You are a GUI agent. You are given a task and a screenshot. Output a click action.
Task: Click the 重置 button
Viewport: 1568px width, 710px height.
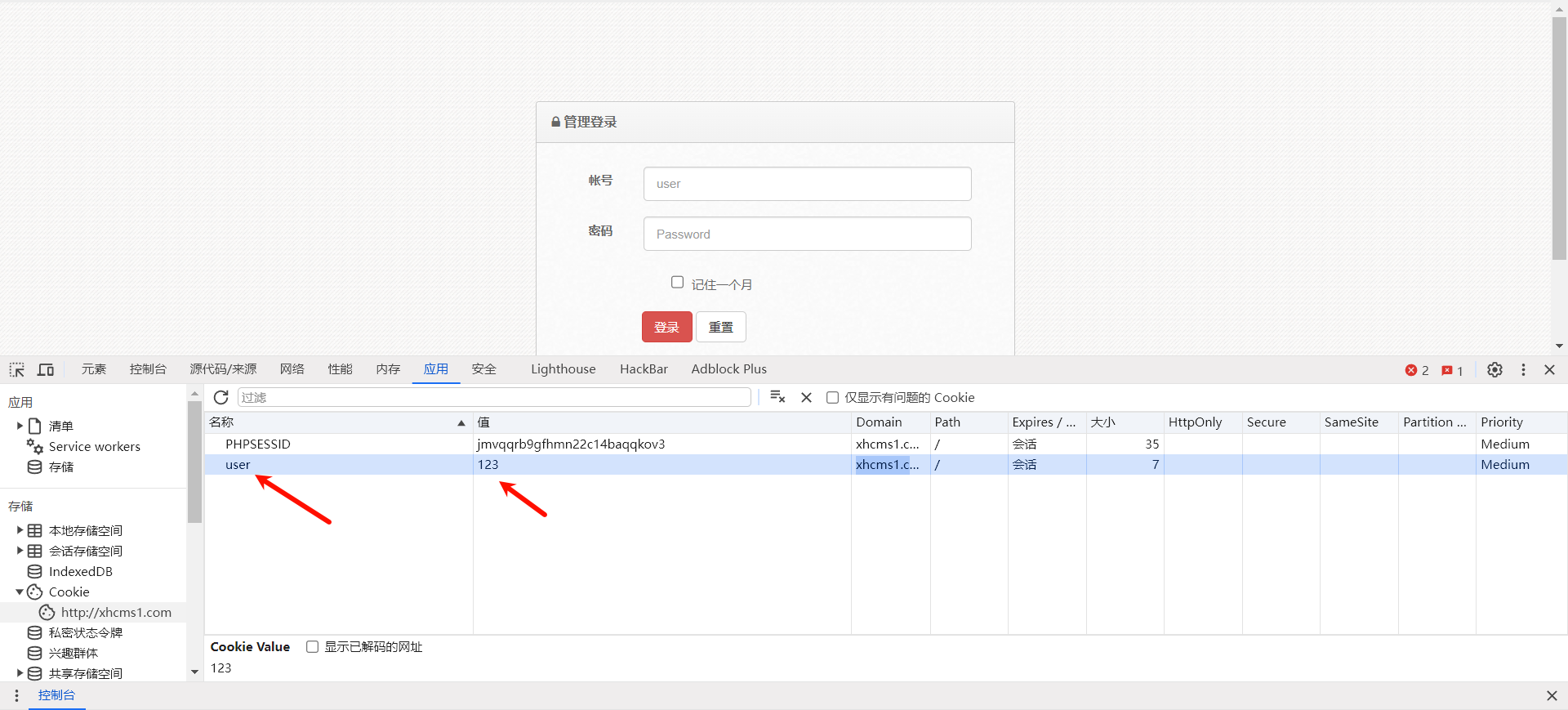(720, 327)
